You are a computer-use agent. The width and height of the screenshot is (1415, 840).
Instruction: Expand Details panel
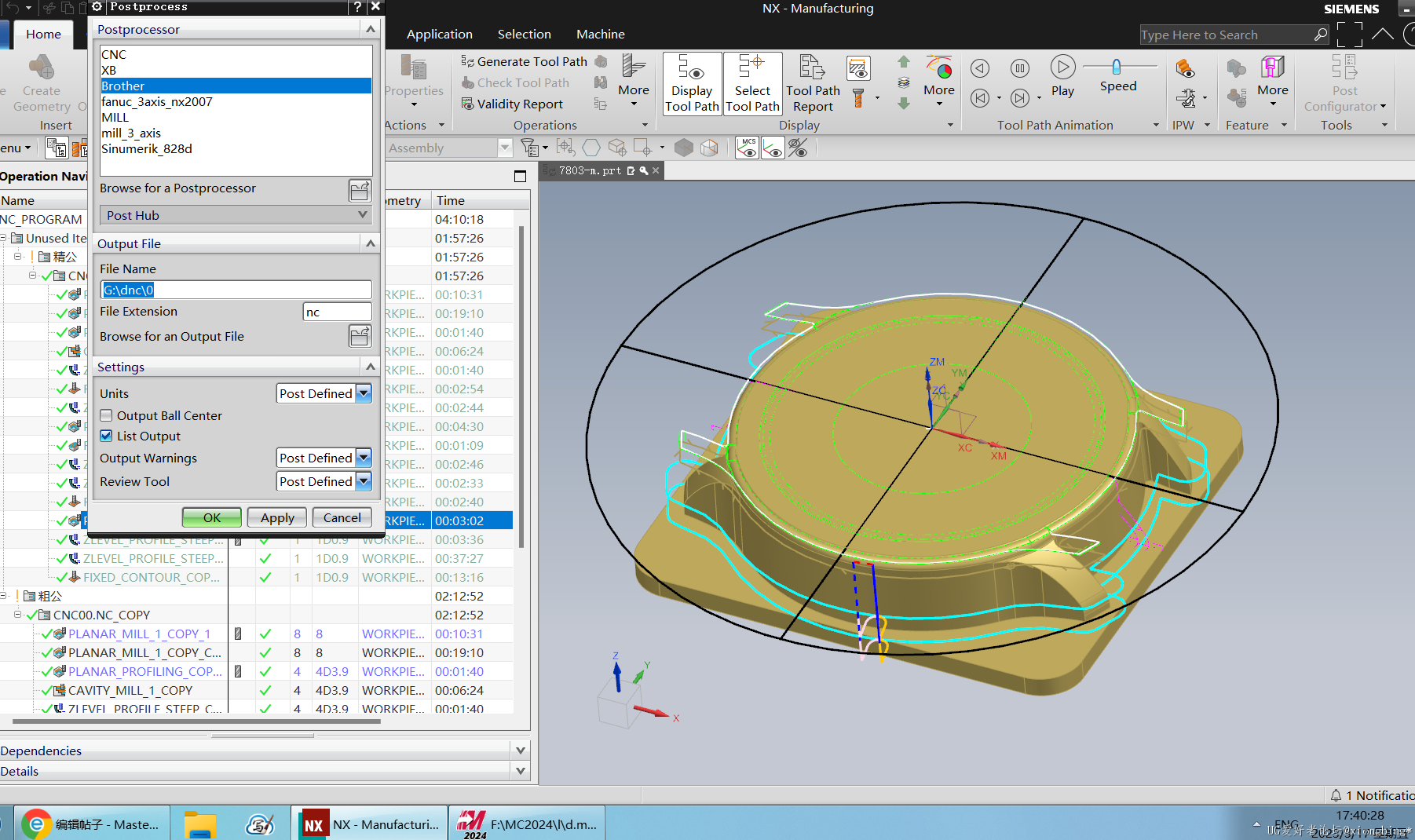pos(521,771)
